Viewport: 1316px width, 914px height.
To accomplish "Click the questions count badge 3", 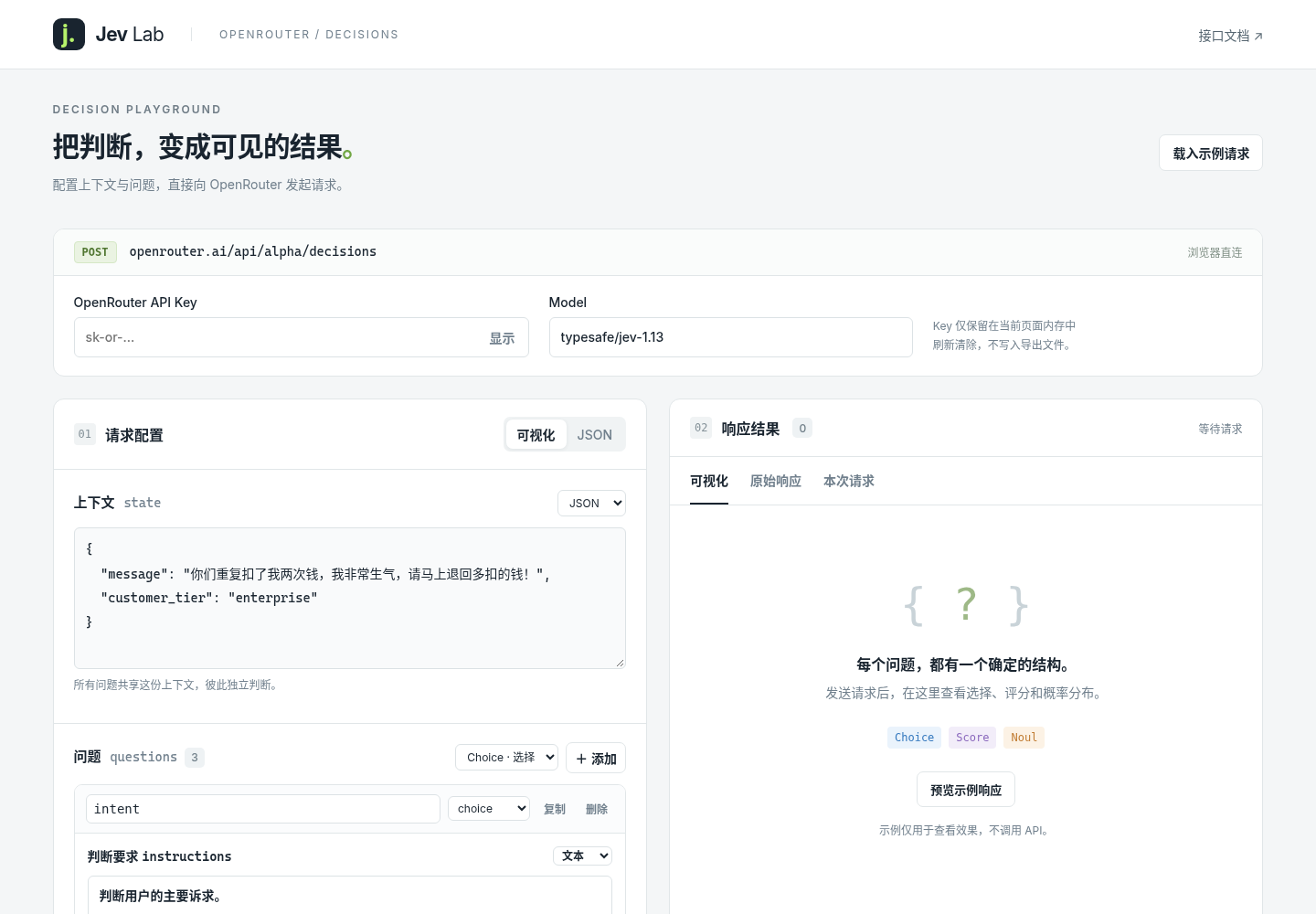I will click(x=195, y=757).
